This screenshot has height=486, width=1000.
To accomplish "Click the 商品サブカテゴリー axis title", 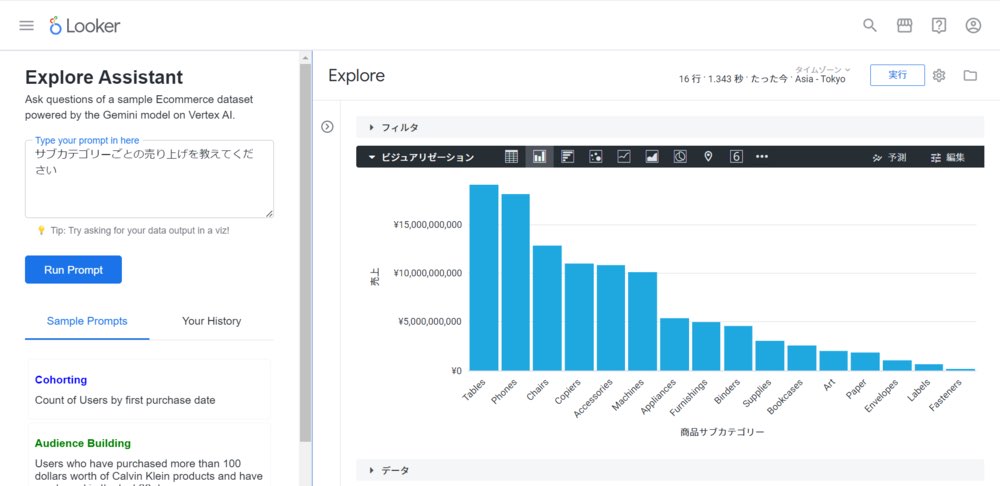I will click(x=722, y=432).
